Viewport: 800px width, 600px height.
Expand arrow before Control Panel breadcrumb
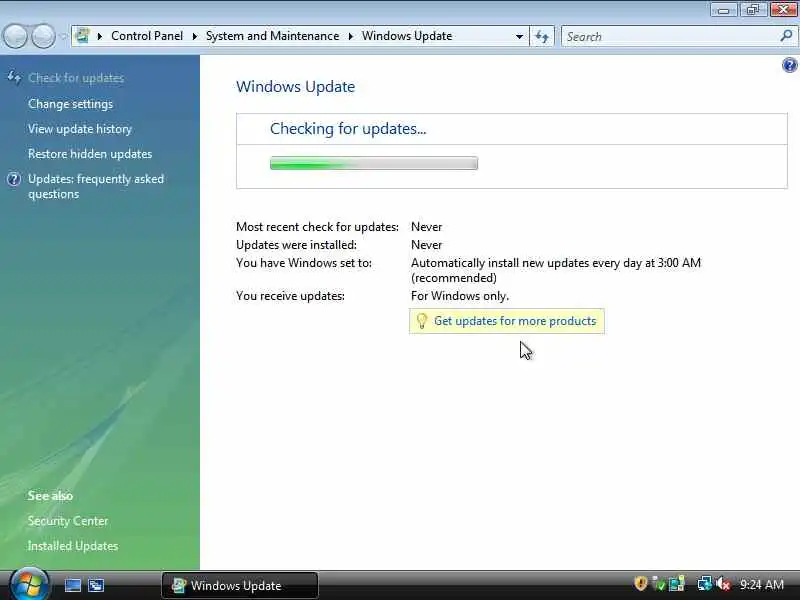99,36
